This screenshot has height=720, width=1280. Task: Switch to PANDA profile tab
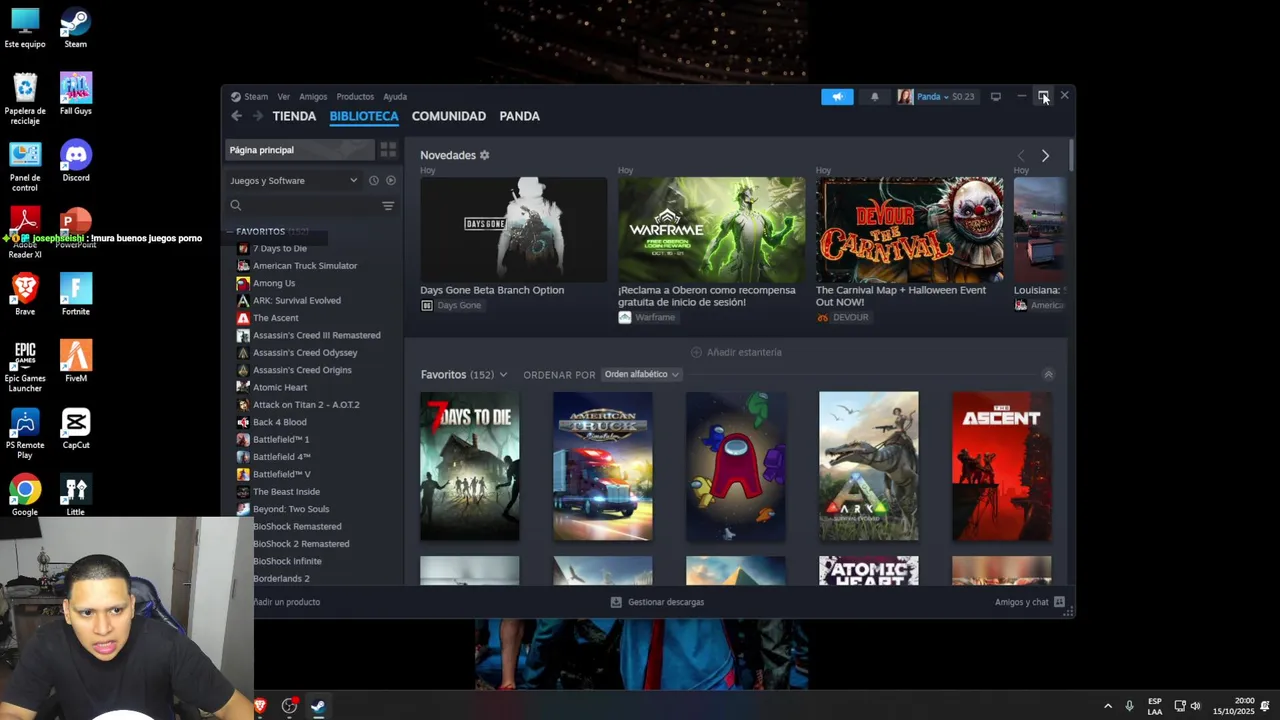point(520,116)
